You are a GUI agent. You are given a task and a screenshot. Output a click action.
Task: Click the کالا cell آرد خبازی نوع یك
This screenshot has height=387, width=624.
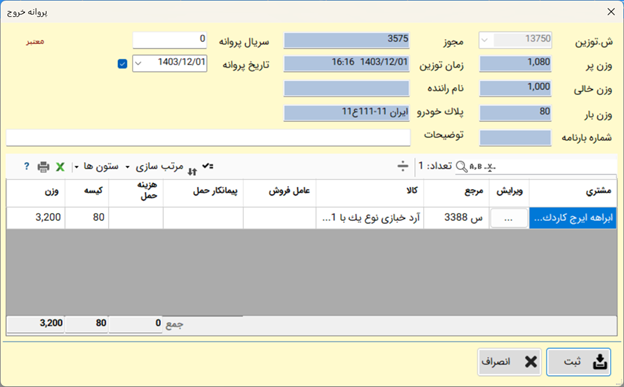pos(370,218)
